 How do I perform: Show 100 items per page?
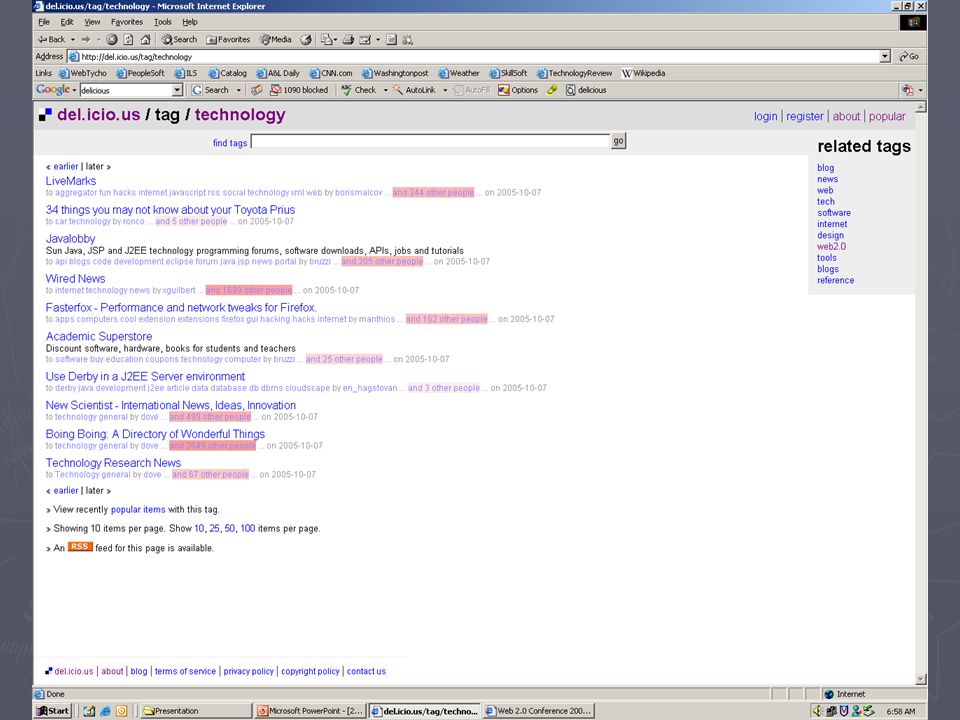pos(247,528)
